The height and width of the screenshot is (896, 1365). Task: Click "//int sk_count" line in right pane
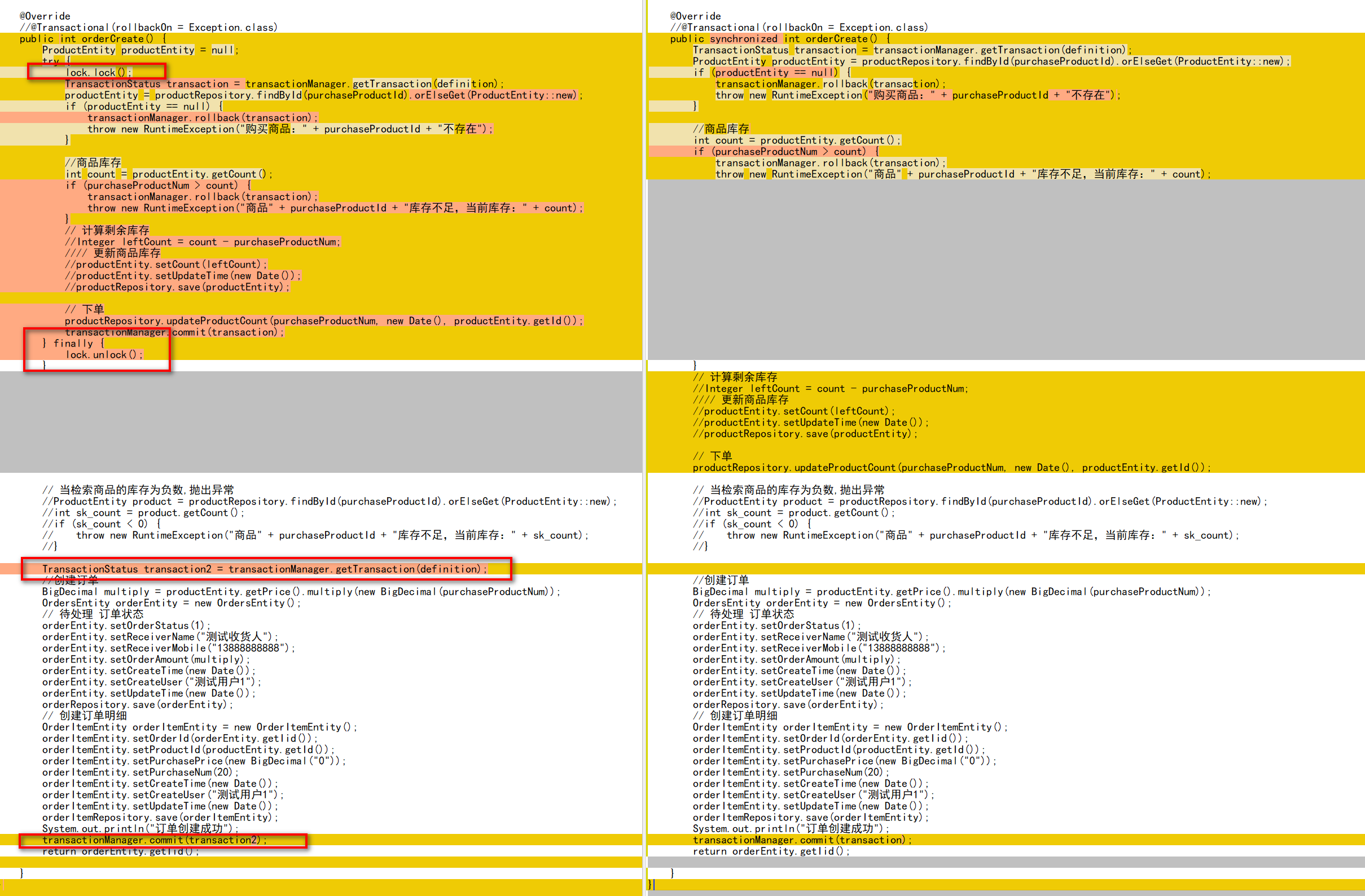pos(794,513)
